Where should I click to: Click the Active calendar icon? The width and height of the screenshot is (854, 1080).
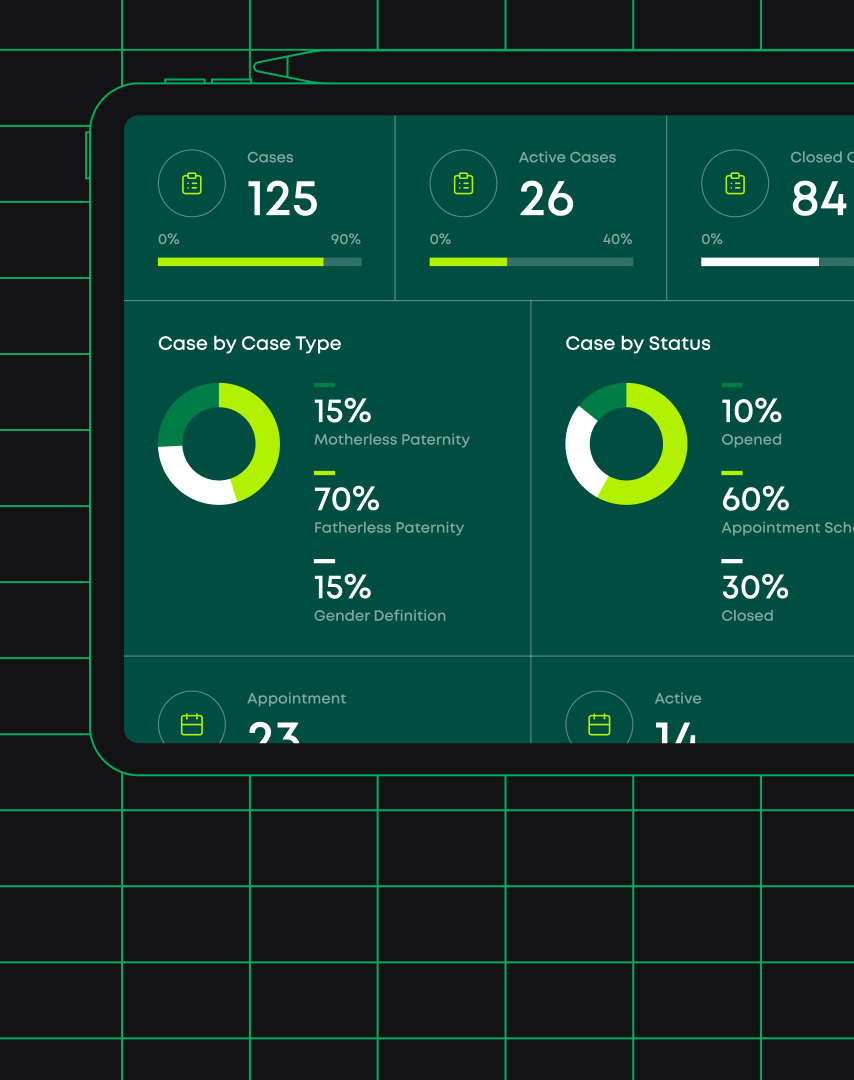coord(599,724)
